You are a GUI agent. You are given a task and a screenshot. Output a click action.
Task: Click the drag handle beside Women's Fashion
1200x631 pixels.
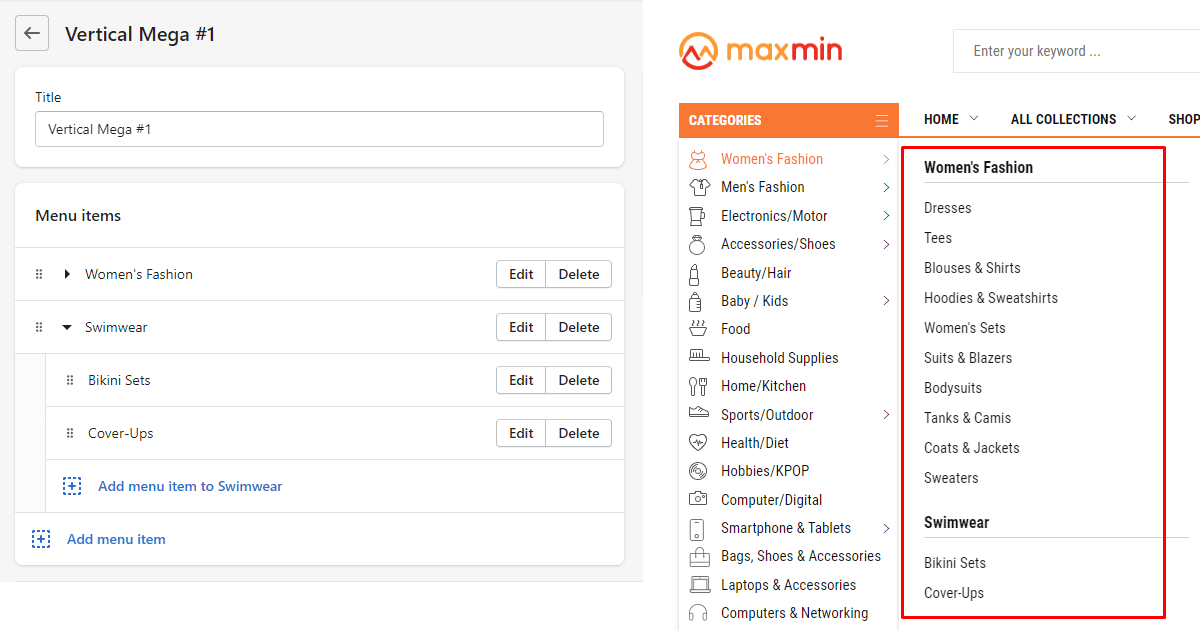(39, 274)
